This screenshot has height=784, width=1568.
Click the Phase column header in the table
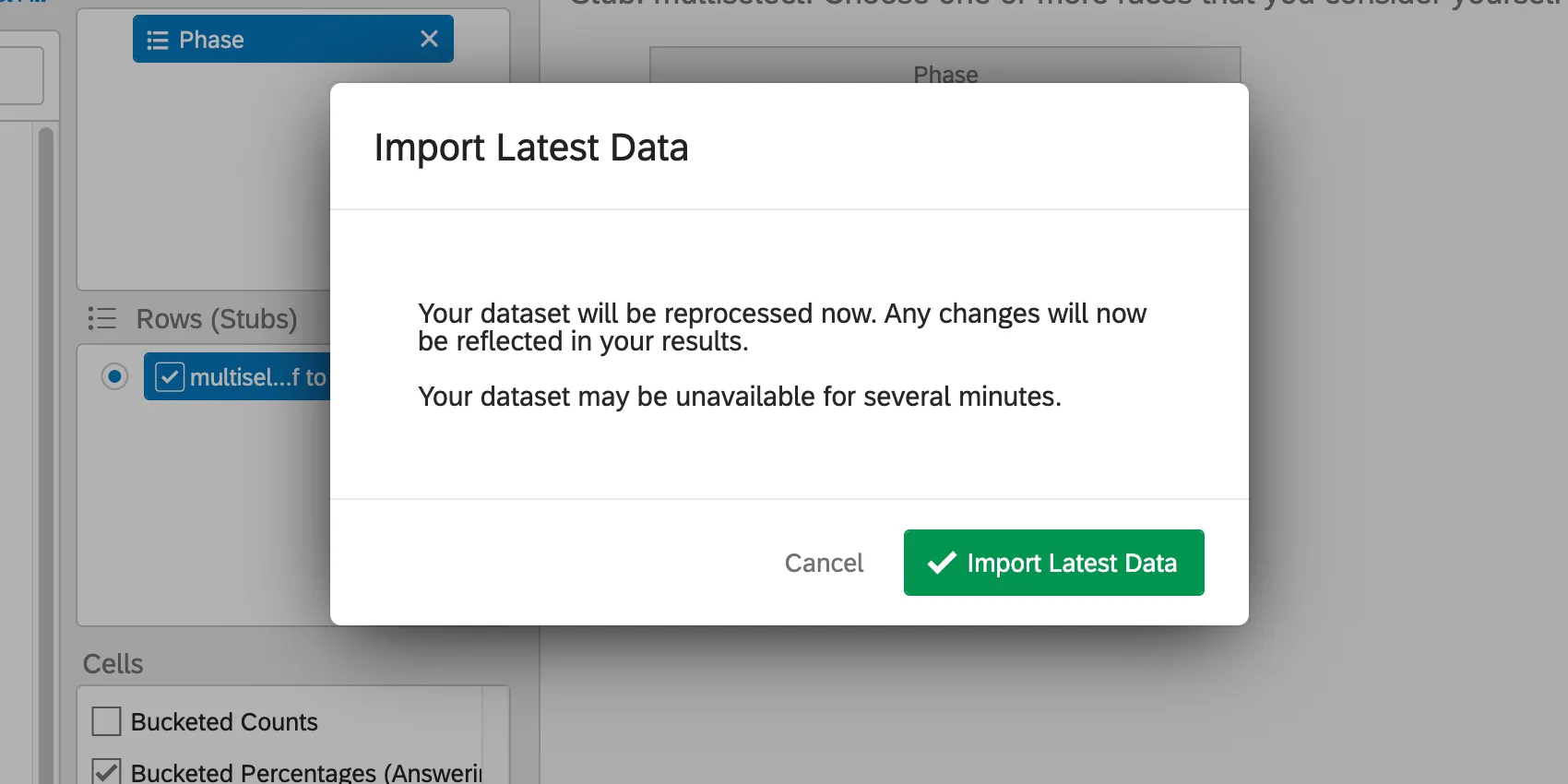point(944,69)
